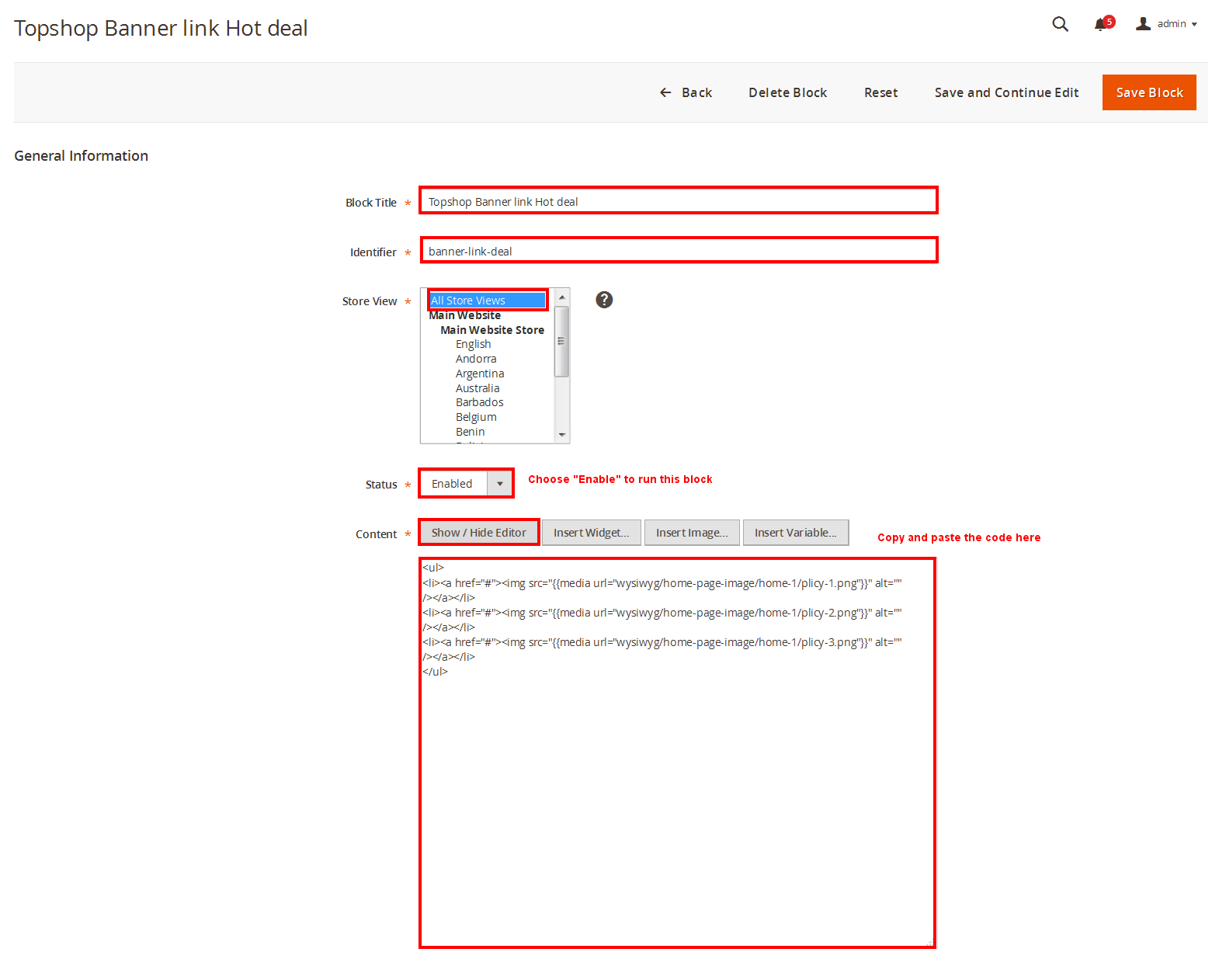The image size is (1219, 980).
Task: Toggle Show / Hide Editor
Action: point(478,533)
